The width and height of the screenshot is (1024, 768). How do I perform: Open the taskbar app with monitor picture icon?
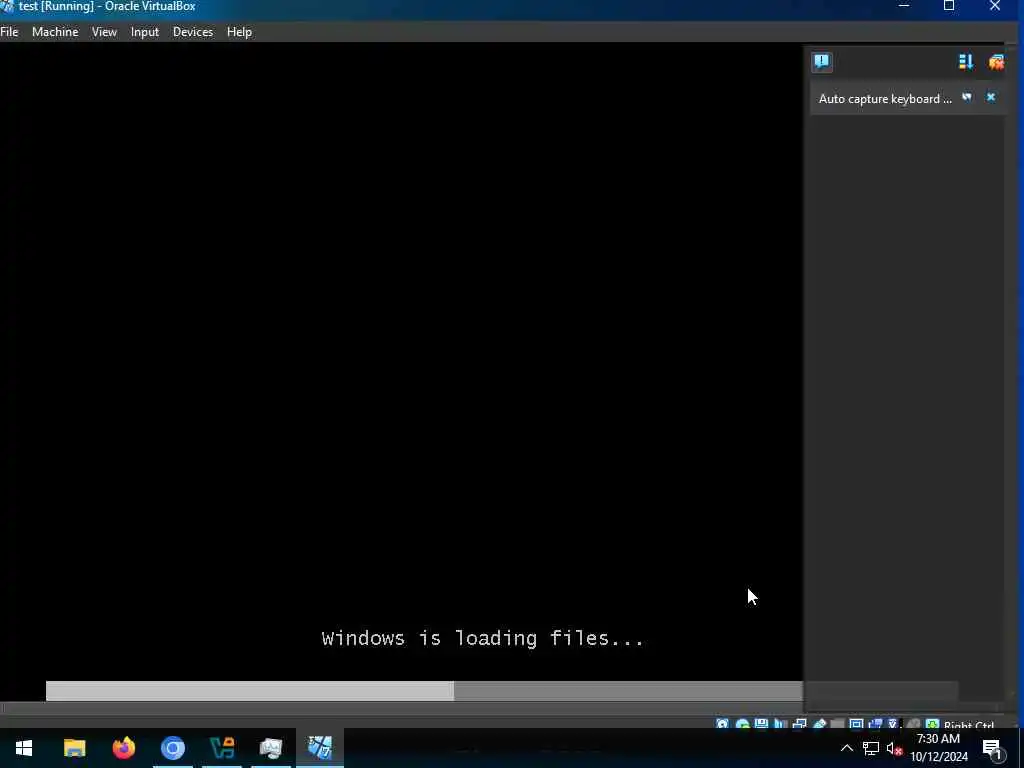coord(271,748)
